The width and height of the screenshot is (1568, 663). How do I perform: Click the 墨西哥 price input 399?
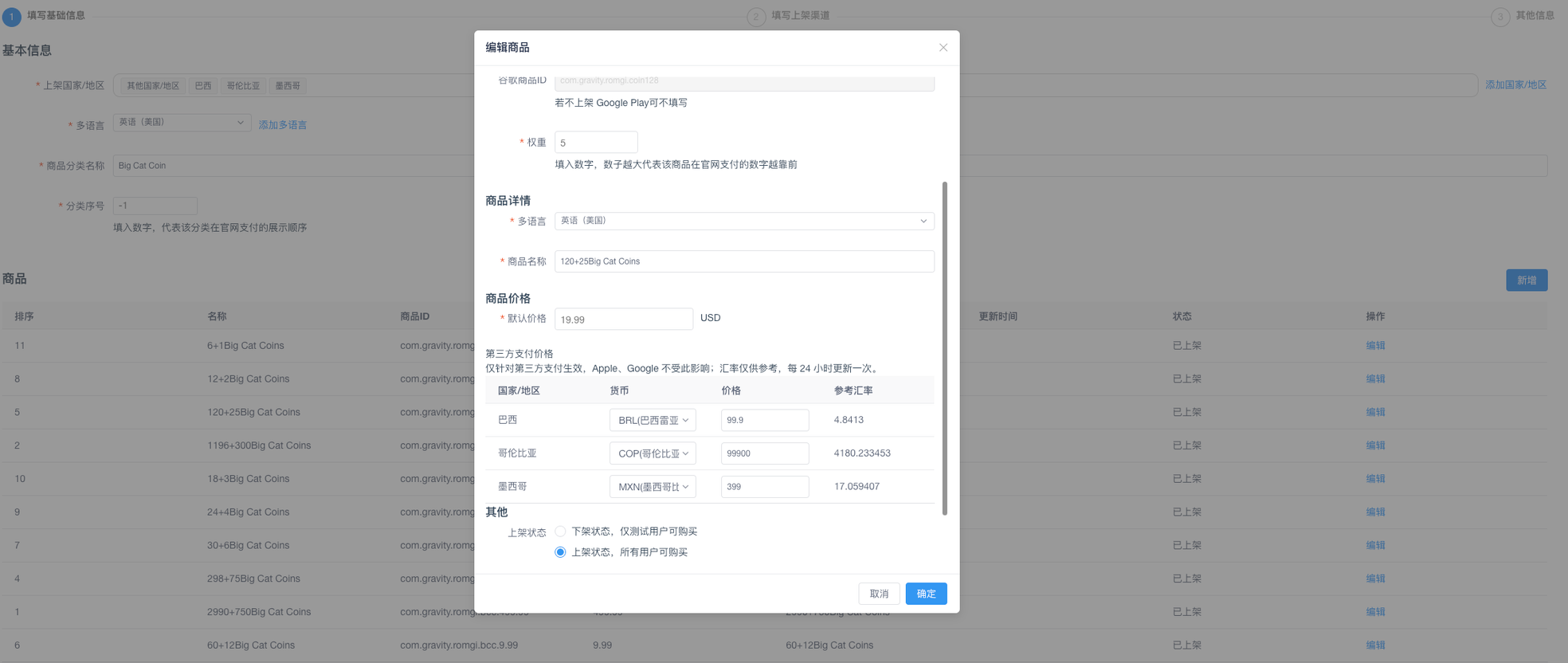(765, 487)
